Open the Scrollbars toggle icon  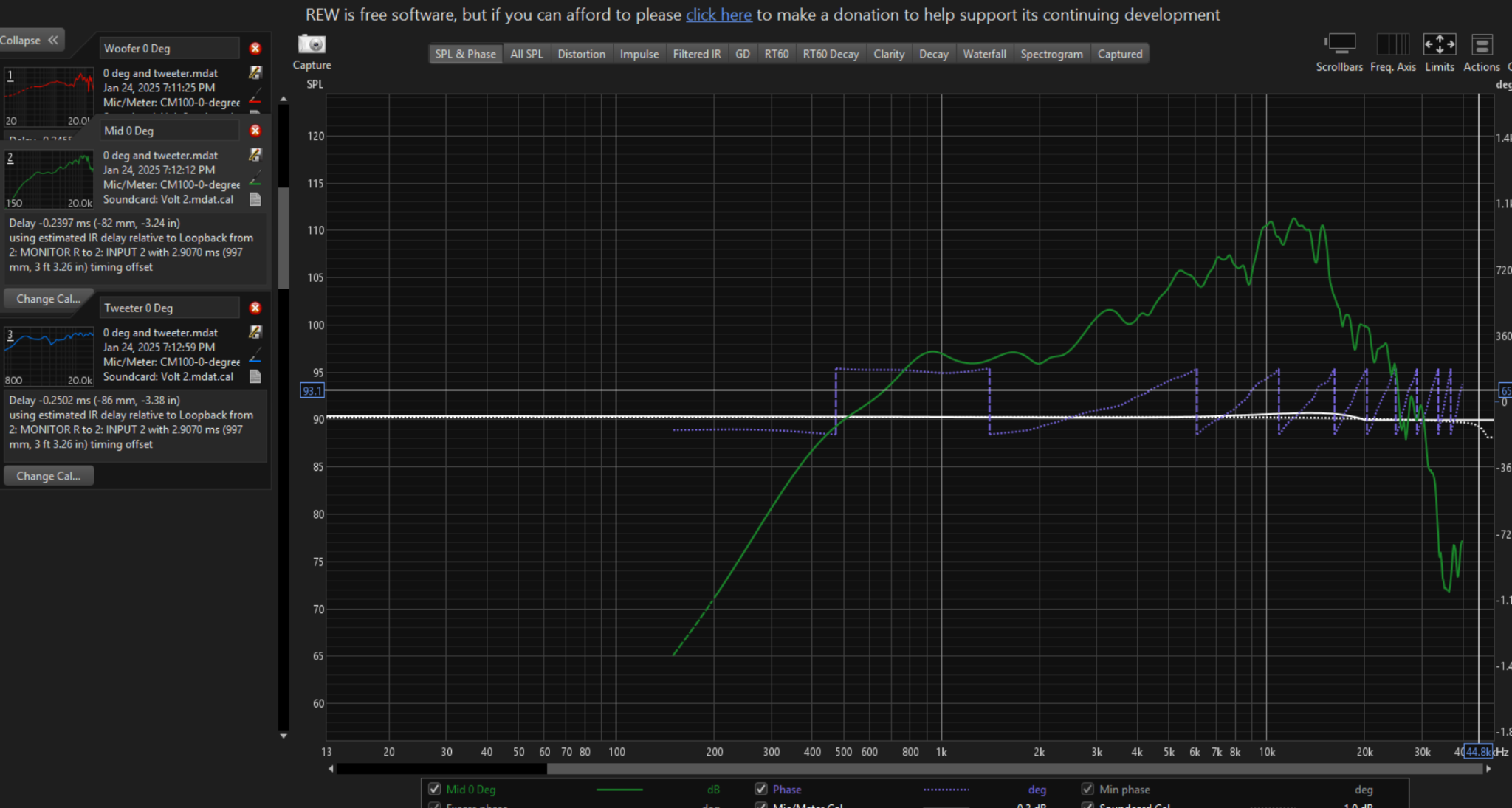tap(1339, 44)
